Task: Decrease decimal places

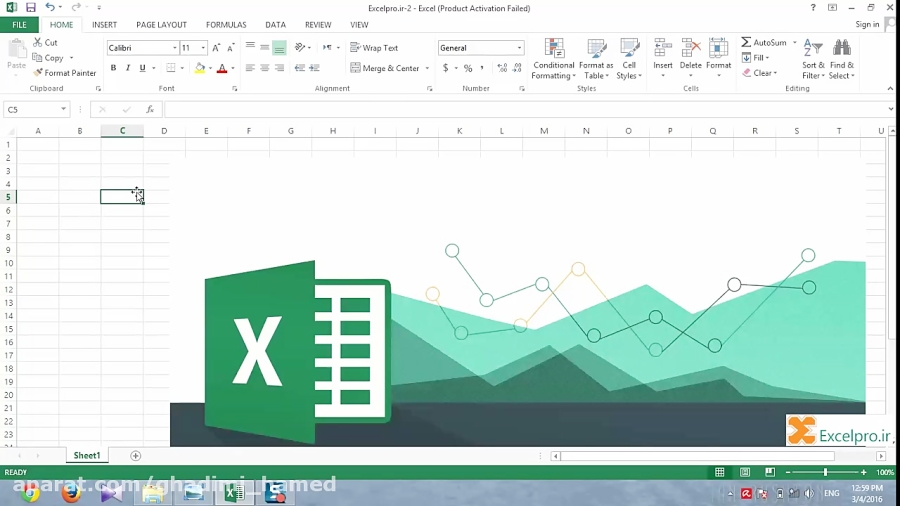Action: [517, 68]
